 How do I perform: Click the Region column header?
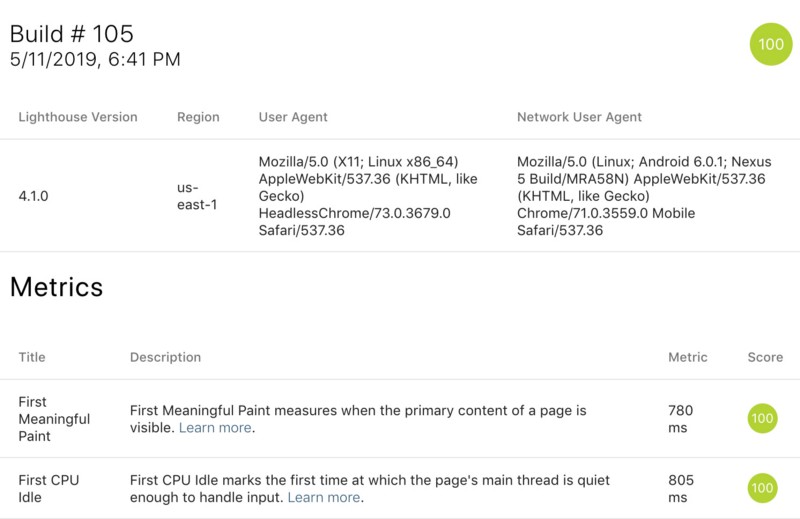198,117
